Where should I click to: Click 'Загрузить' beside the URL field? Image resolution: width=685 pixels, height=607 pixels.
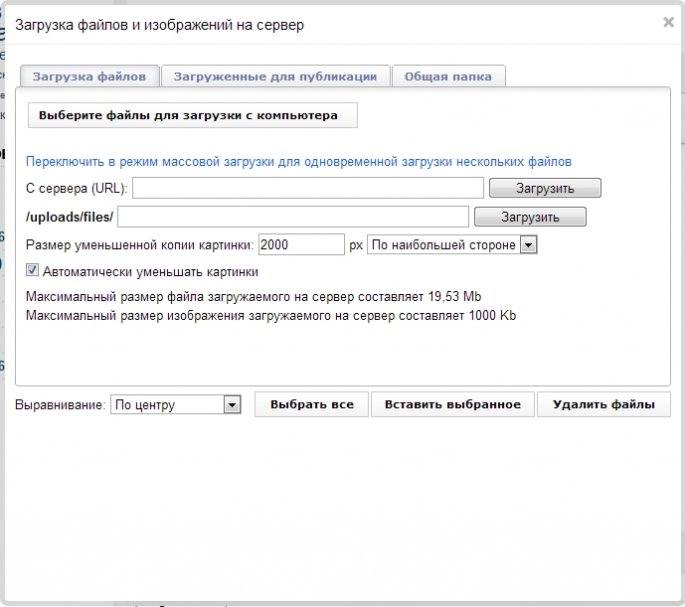[x=545, y=188]
